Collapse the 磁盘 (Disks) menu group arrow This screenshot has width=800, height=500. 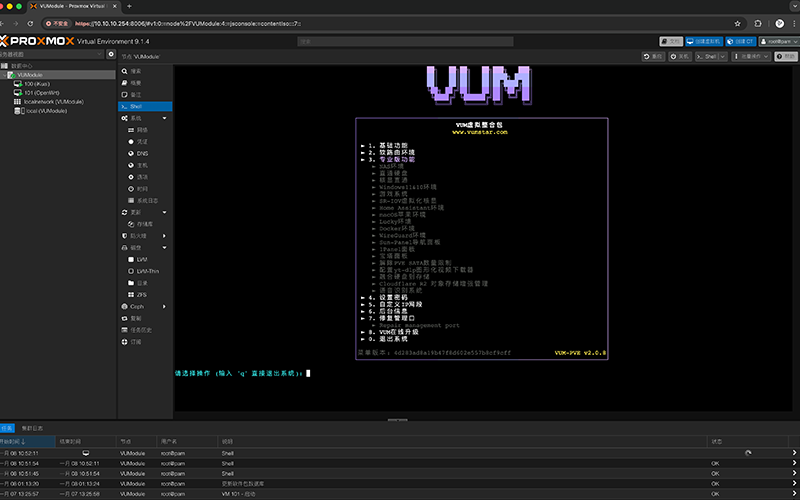point(164,248)
